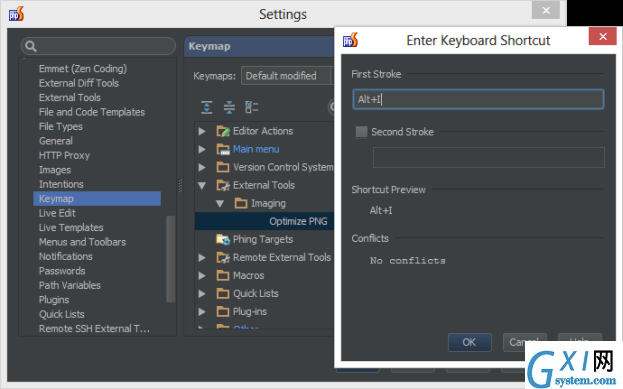The image size is (623, 389).
Task: Select Live Templates in settings list
Action: click(x=71, y=228)
